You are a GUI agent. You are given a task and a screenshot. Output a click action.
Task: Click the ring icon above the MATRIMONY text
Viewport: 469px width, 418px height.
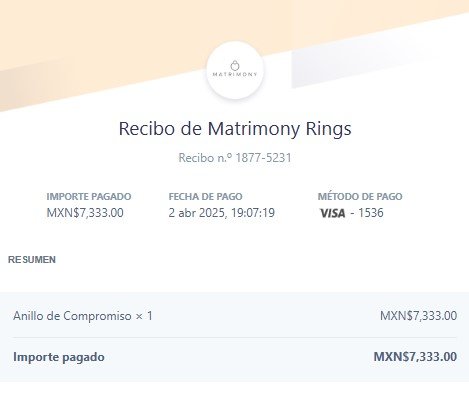[x=235, y=65]
